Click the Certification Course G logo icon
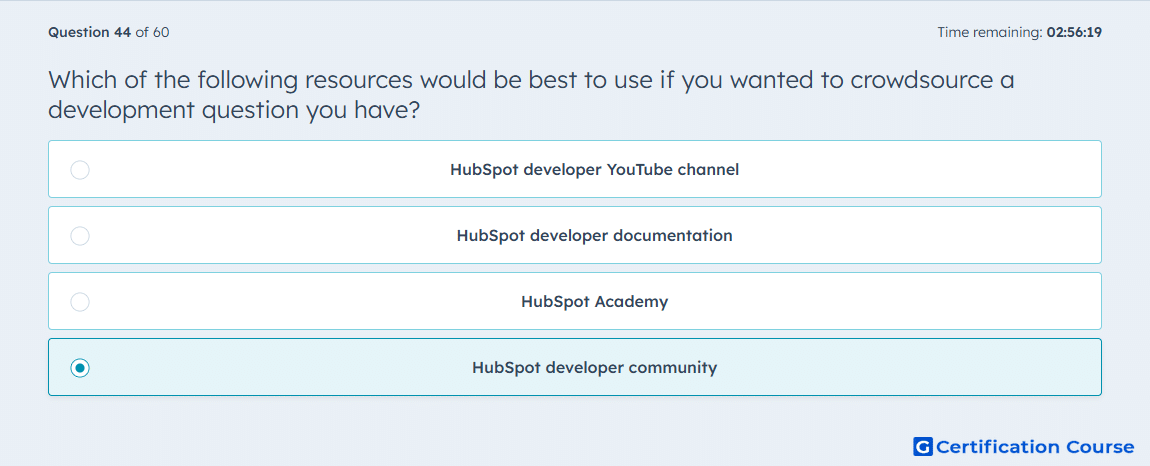This screenshot has width=1150, height=466. tap(923, 446)
